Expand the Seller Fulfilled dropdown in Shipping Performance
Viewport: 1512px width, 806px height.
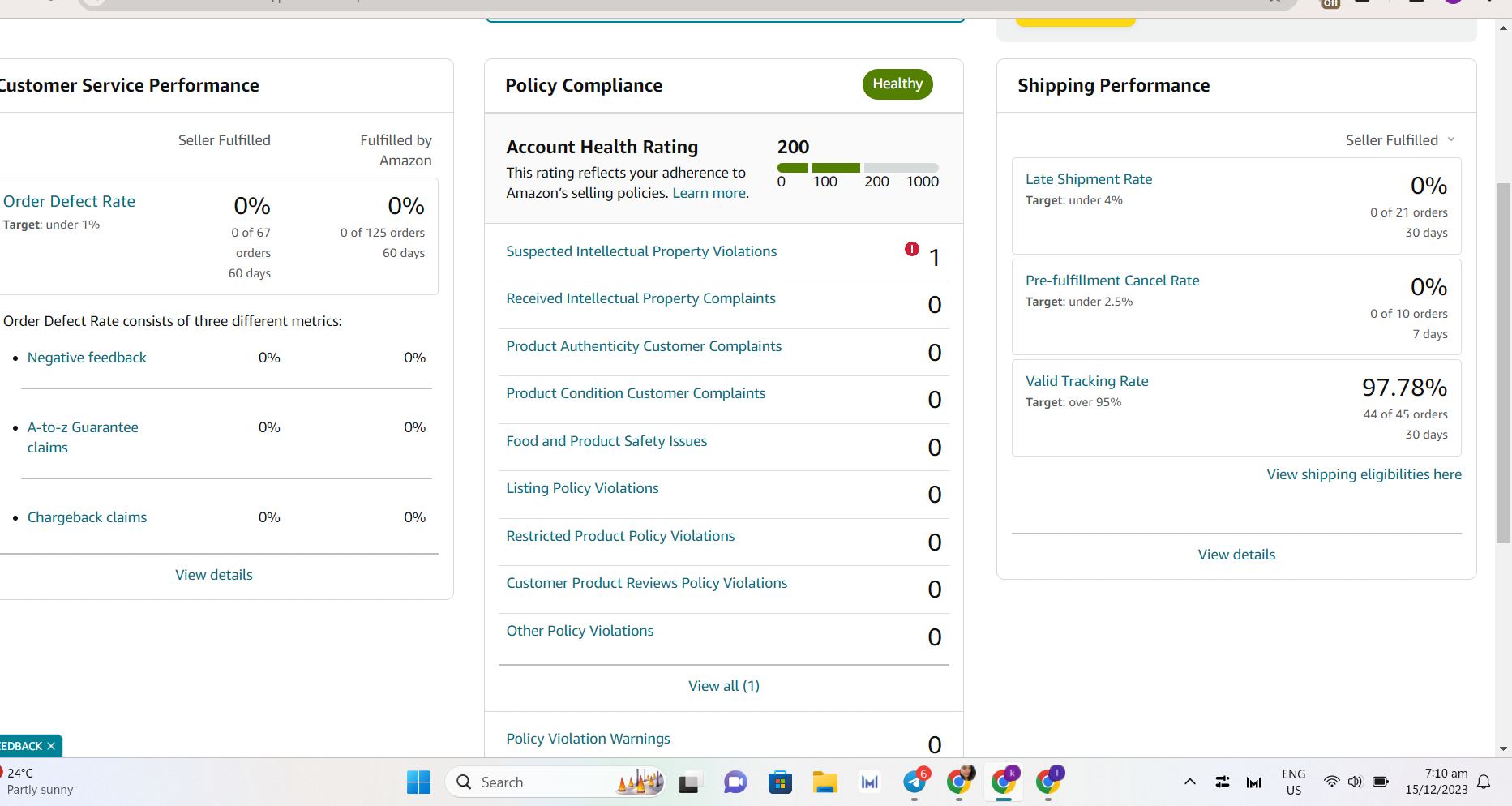(1400, 140)
